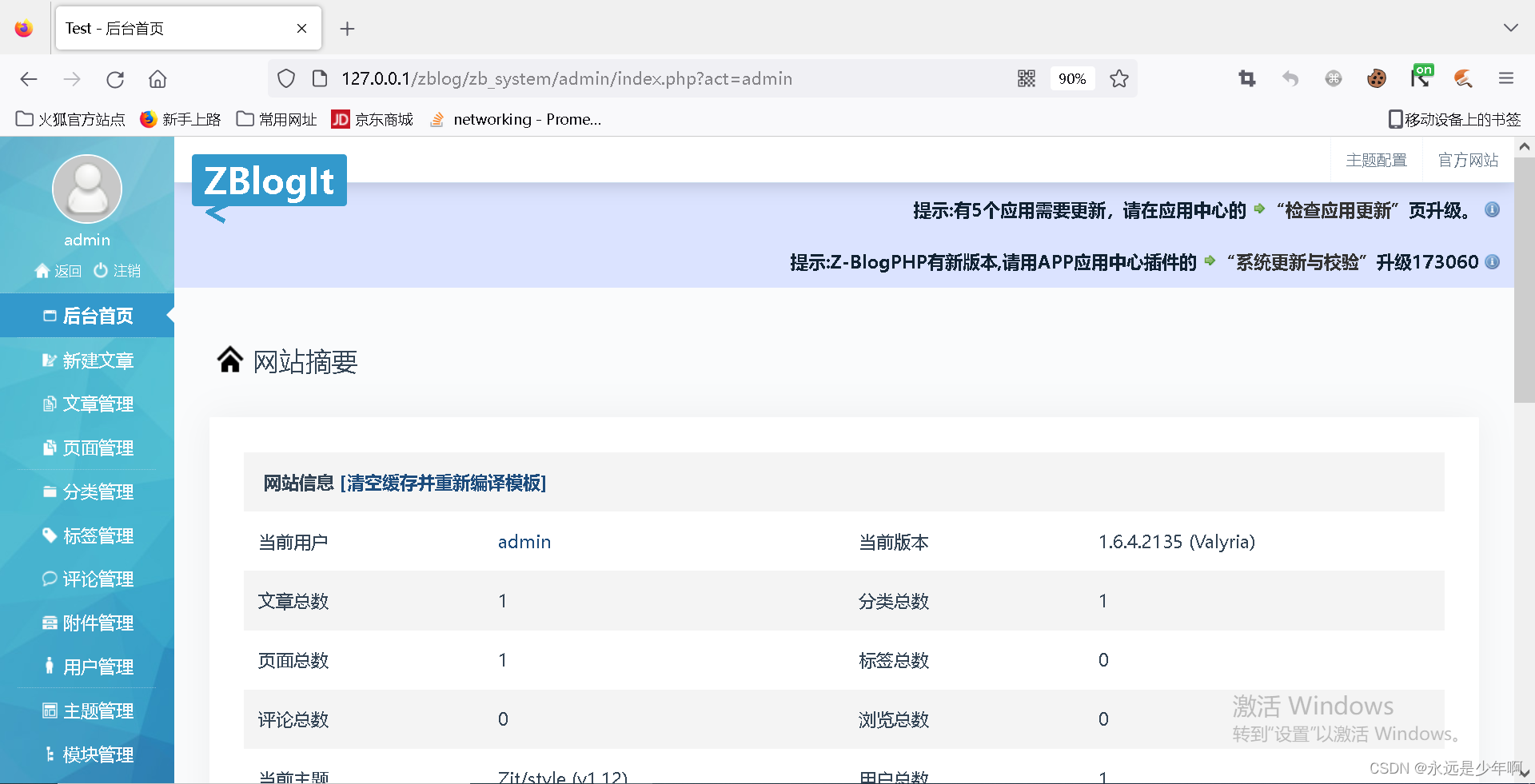
Task: Open 移动设备上的书签 folder
Action: (x=1454, y=119)
